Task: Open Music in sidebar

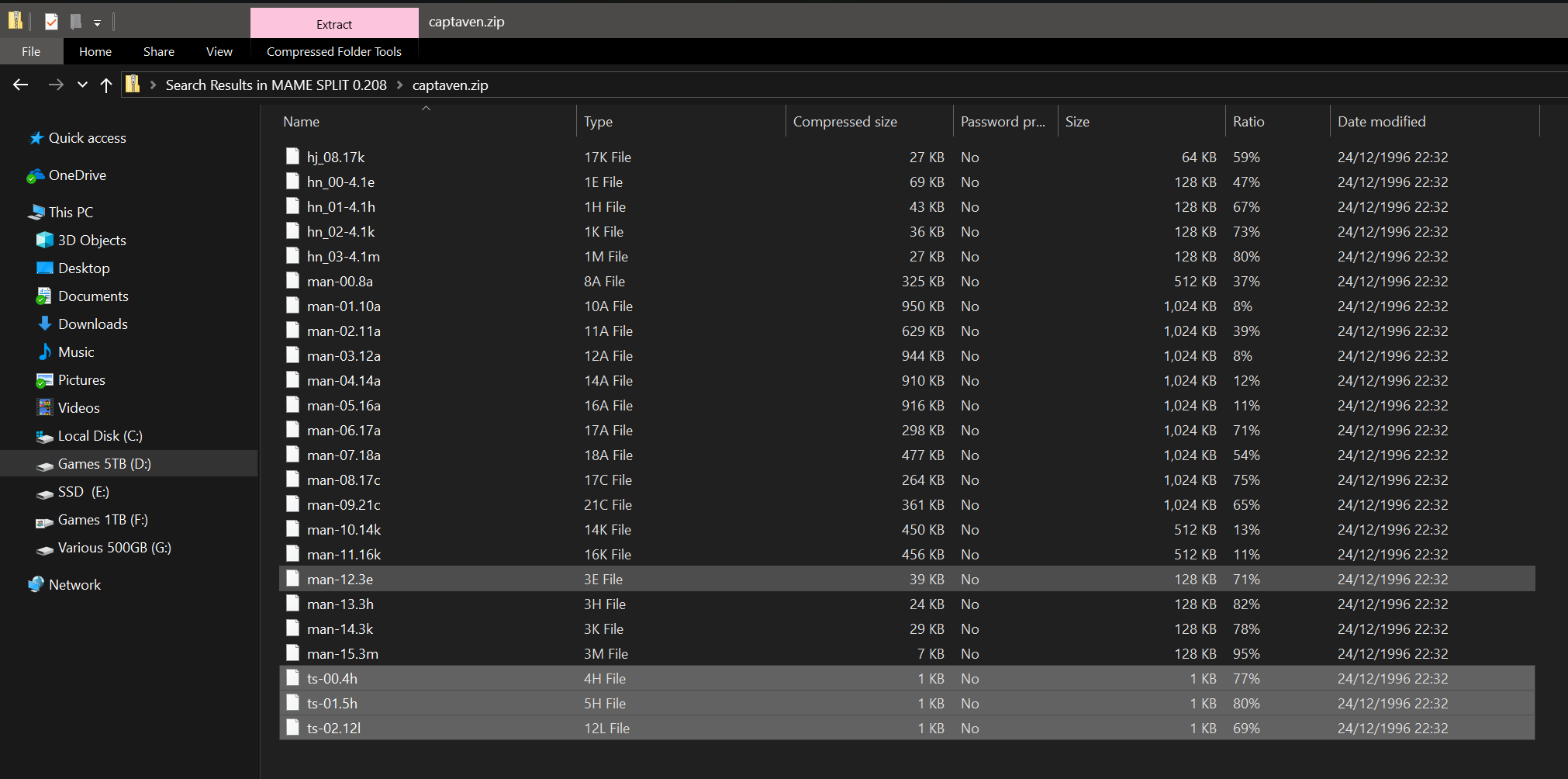Action: point(76,351)
